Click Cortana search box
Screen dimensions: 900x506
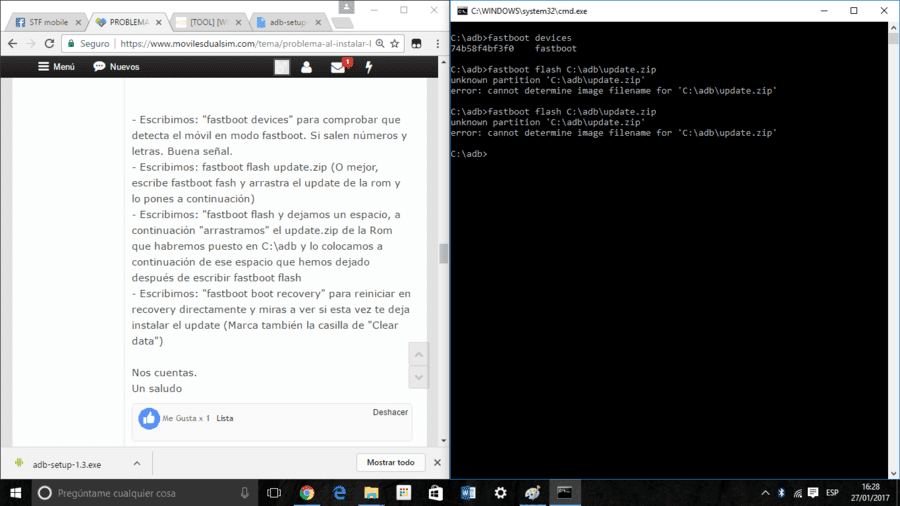[x=143, y=493]
